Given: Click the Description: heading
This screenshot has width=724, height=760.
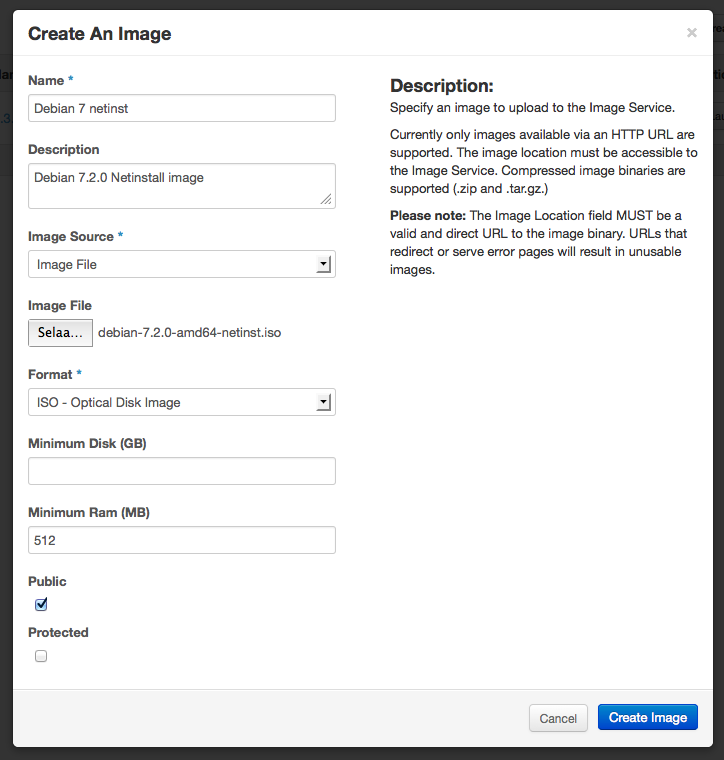Looking at the screenshot, I should (x=441, y=86).
